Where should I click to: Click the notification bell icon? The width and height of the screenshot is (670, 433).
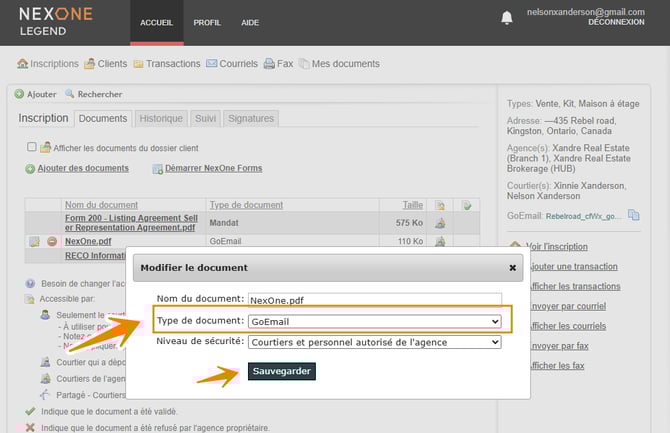507,17
